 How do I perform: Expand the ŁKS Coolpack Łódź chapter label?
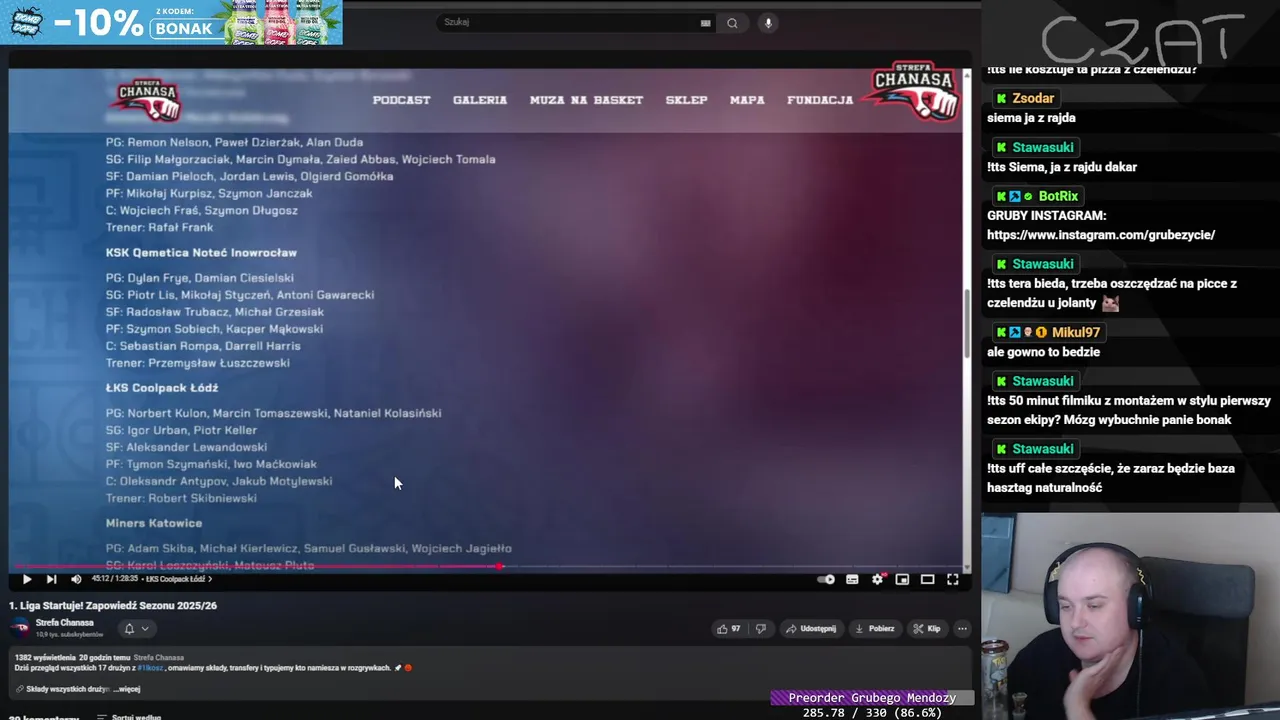pyautogui.click(x=178, y=579)
